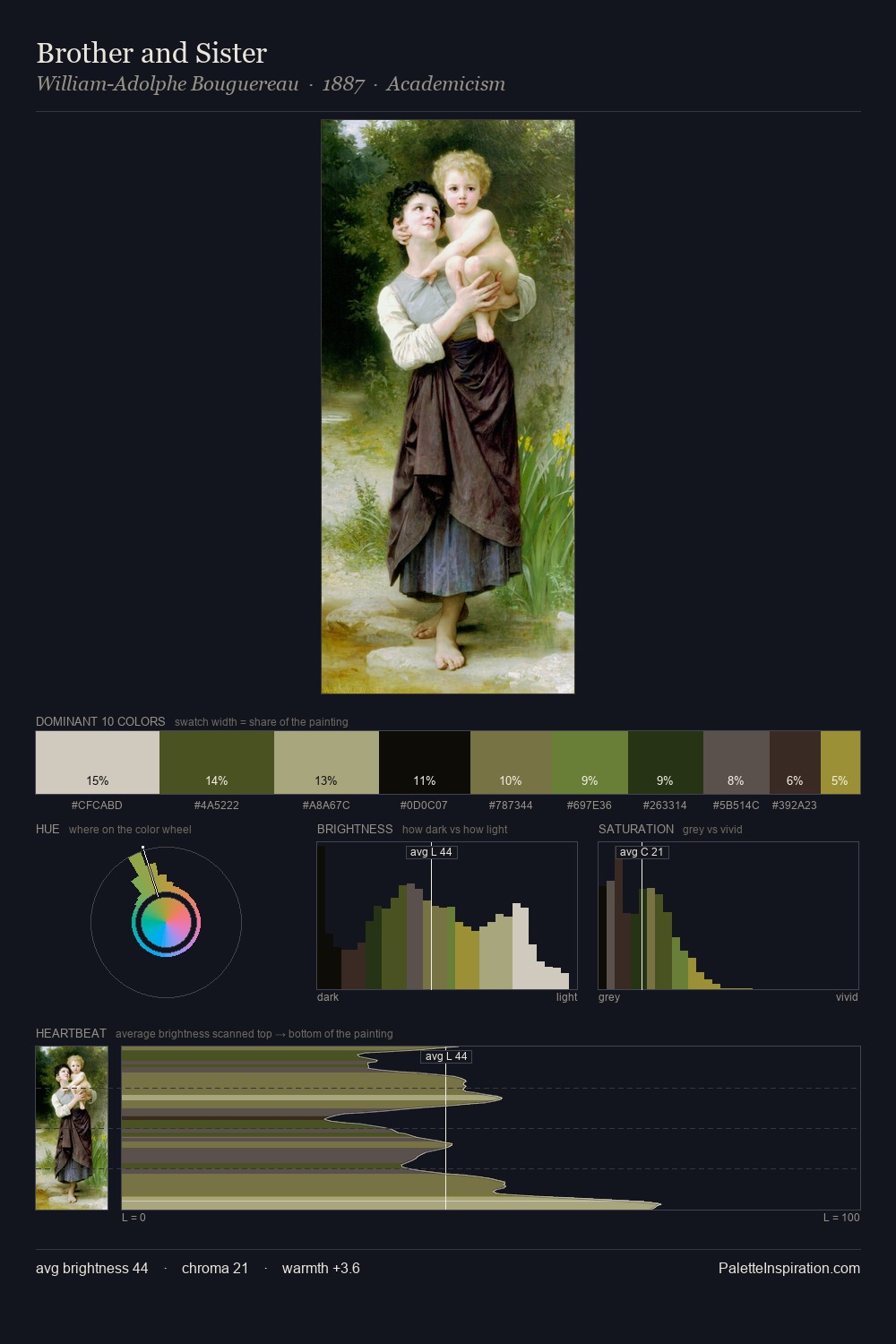Choose the near-black 11% swatch #0D0C07
Screen dimensions: 896x1344
[425, 762]
